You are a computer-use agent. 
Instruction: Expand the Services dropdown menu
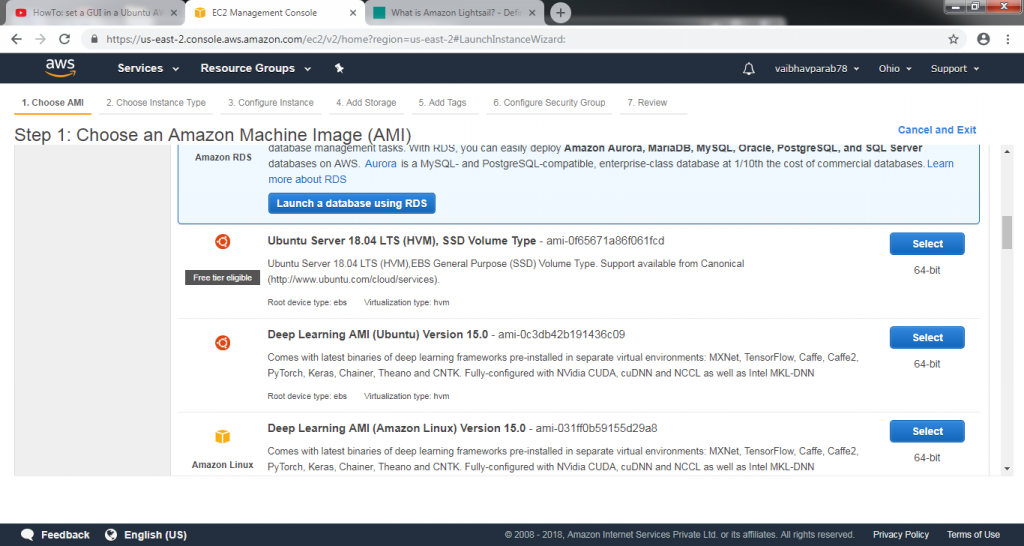148,68
